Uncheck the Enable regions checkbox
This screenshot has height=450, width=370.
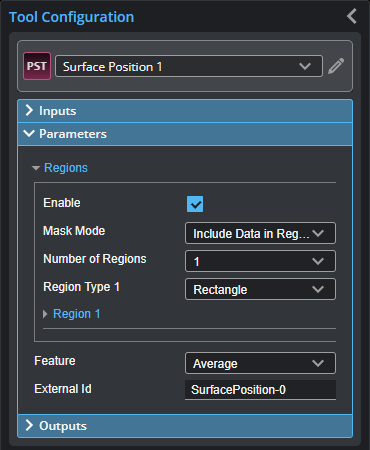[195, 204]
